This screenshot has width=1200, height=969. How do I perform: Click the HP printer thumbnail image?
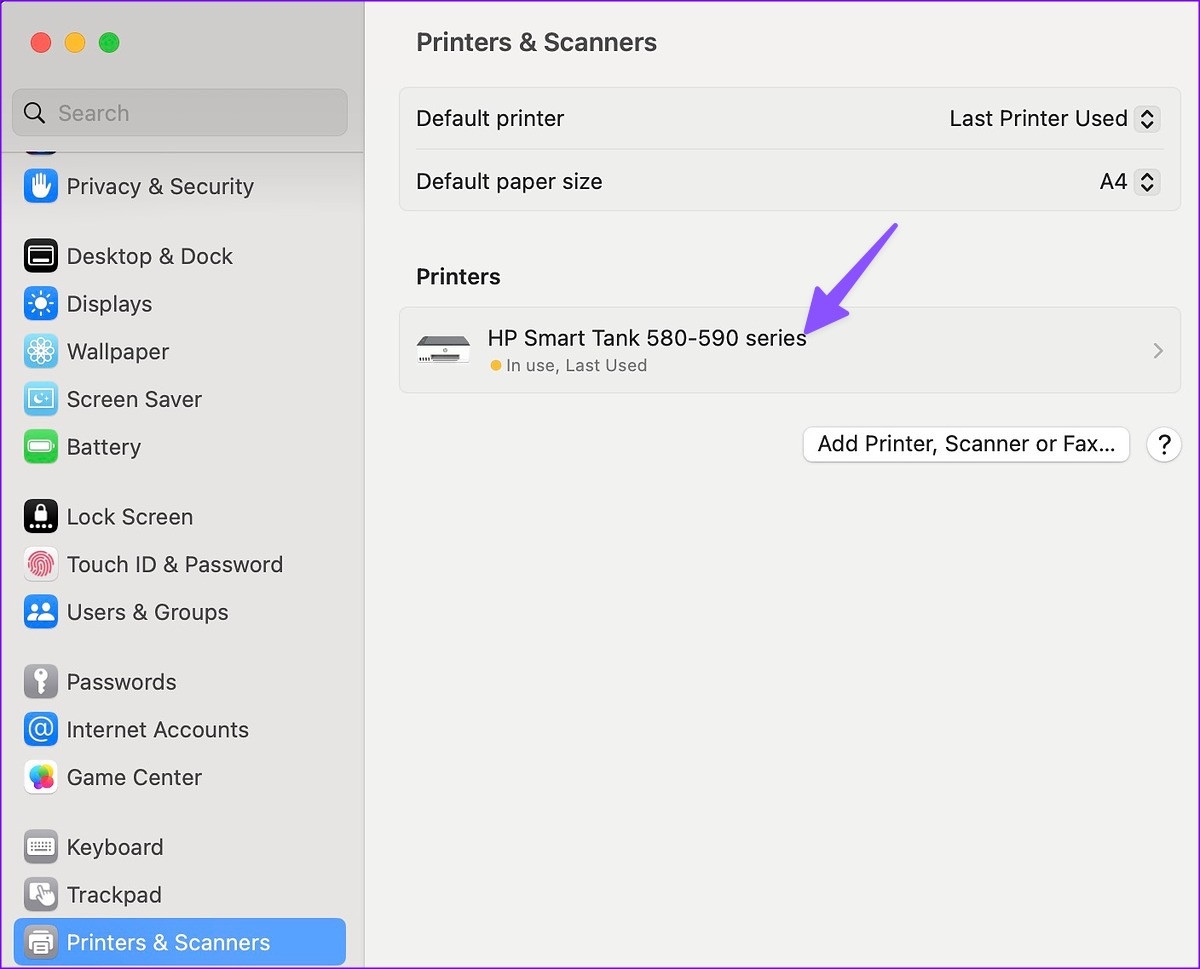443,349
